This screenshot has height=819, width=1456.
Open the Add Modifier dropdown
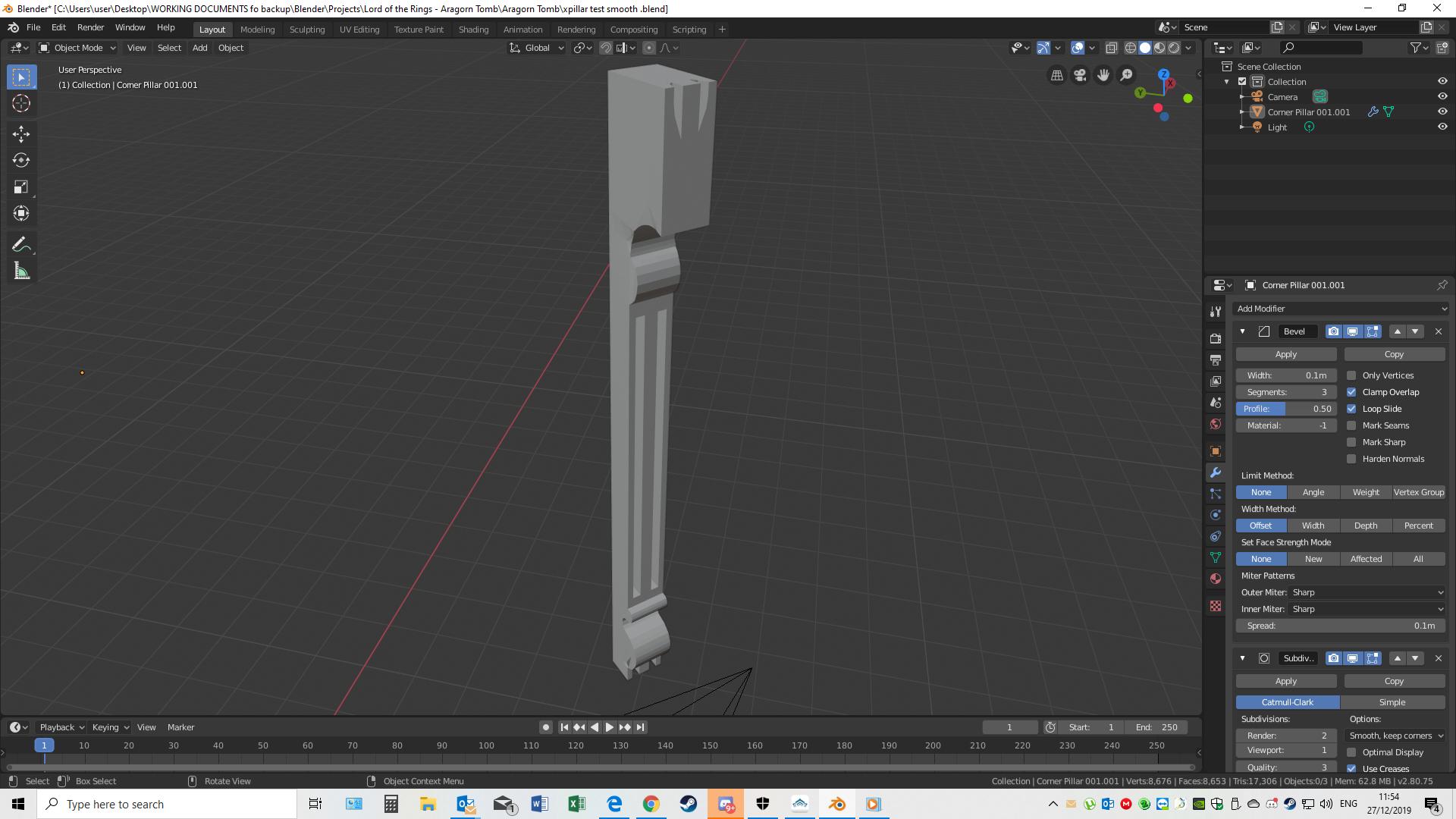pos(1340,309)
